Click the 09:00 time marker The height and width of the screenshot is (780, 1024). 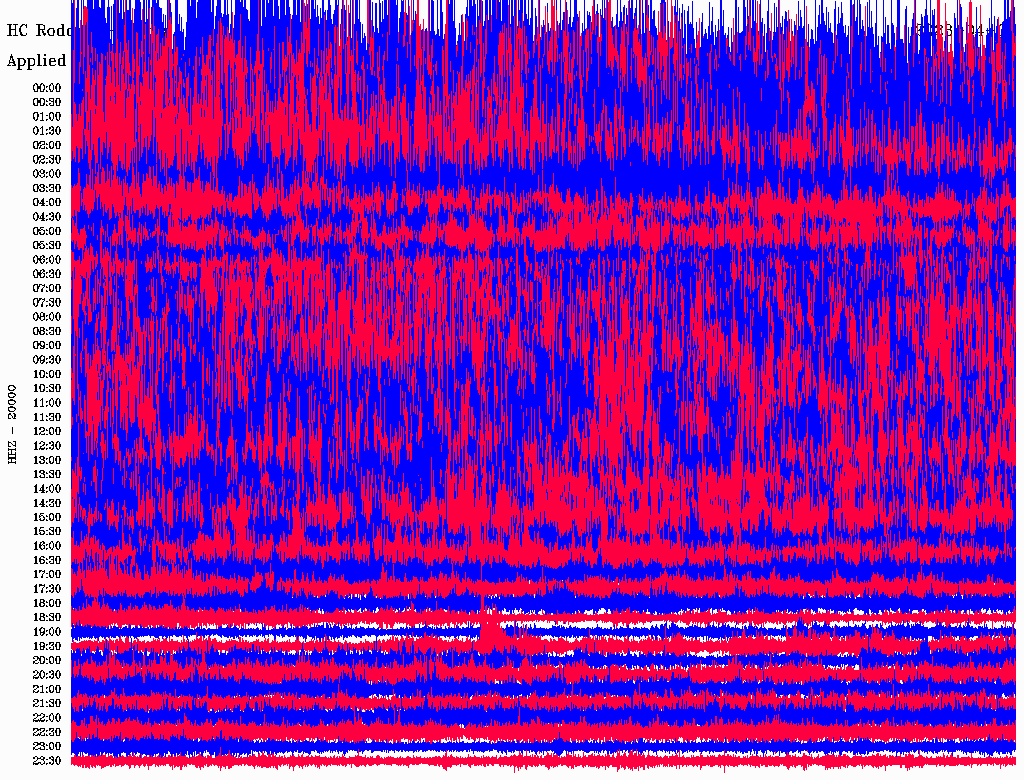[47, 345]
